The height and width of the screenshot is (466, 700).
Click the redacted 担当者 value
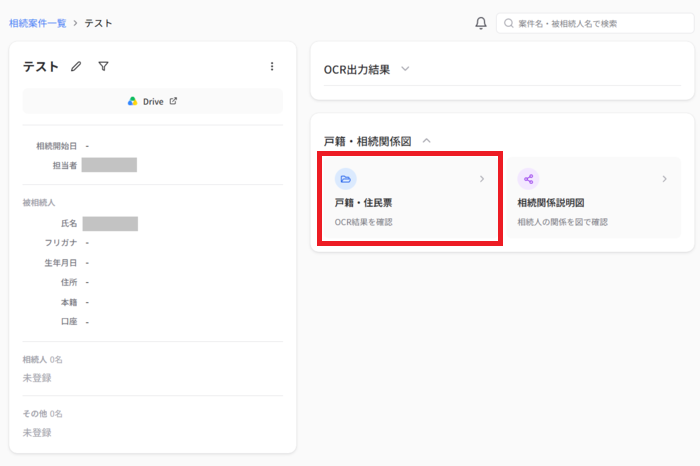(109, 165)
